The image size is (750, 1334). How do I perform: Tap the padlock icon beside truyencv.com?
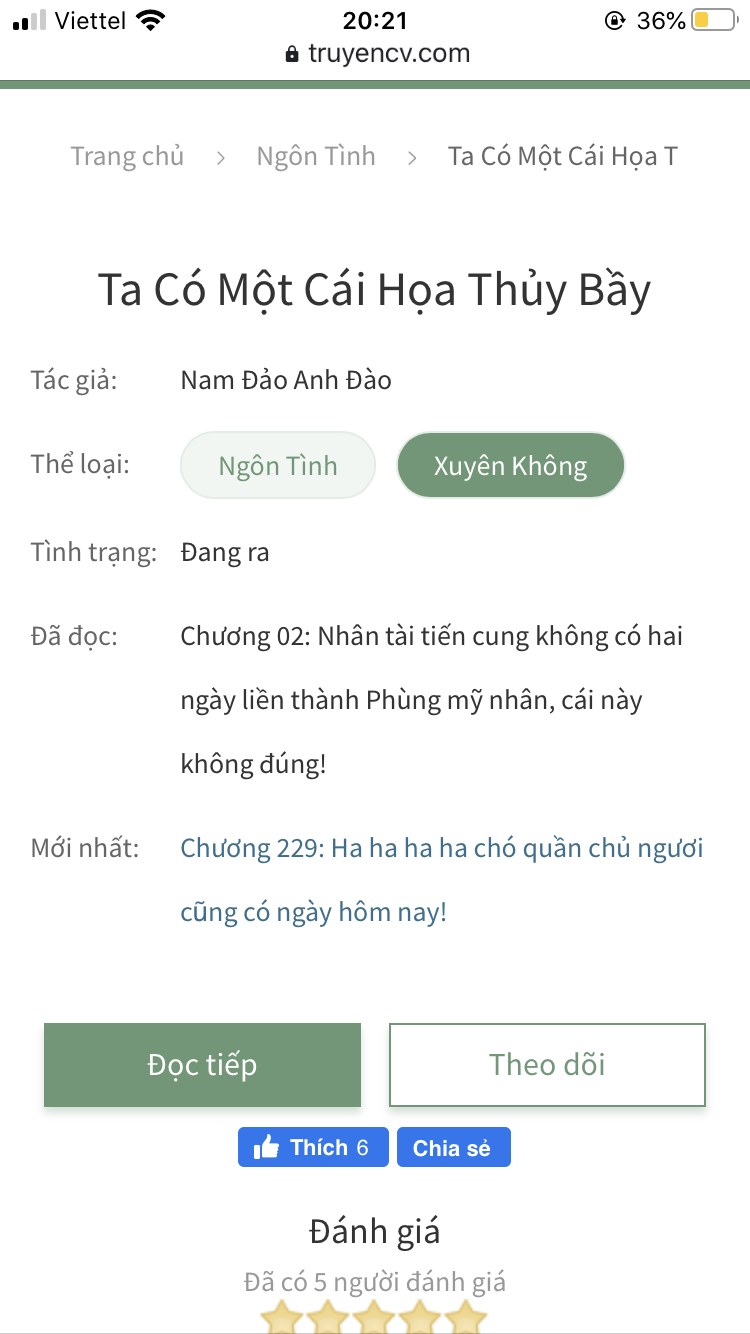292,54
